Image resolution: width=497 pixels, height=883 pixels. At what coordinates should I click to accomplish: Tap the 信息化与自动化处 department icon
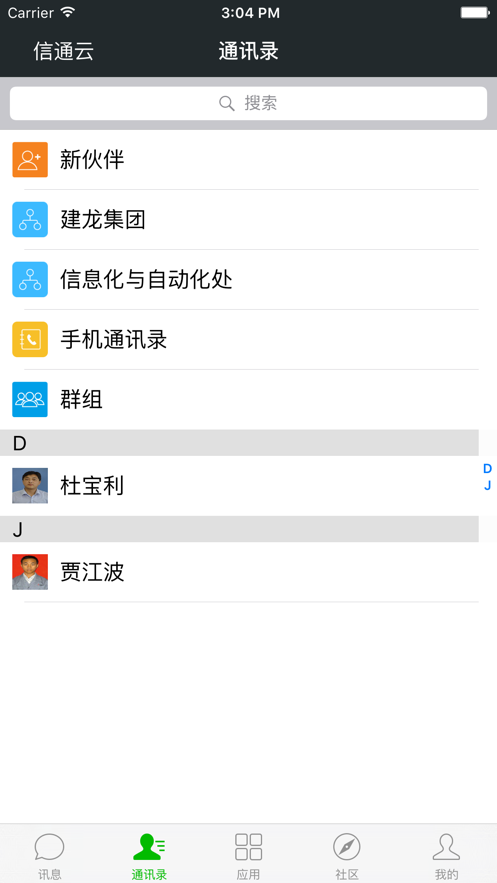pyautogui.click(x=30, y=279)
